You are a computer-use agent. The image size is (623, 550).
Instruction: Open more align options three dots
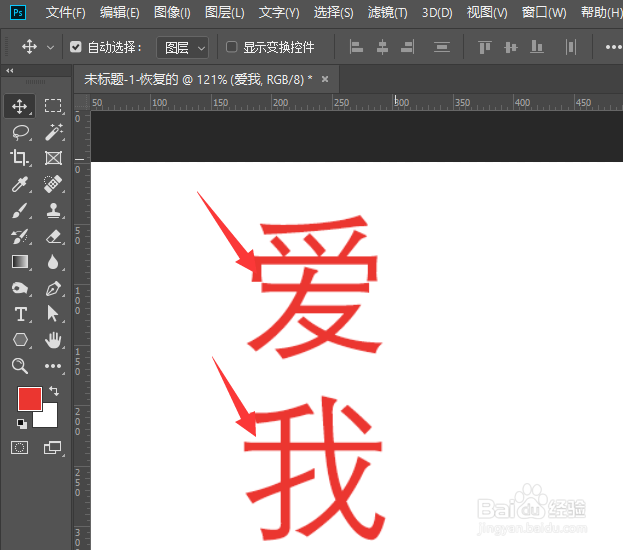coord(613,47)
